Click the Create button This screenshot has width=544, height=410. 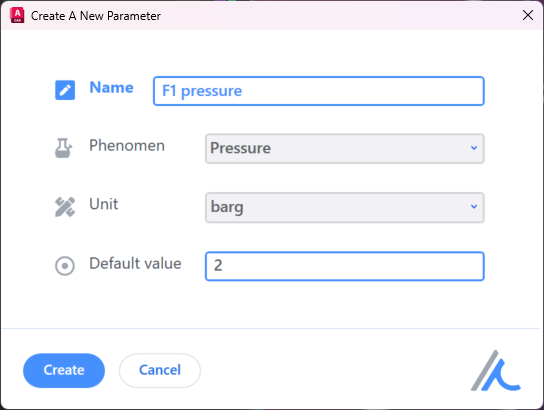(64, 370)
